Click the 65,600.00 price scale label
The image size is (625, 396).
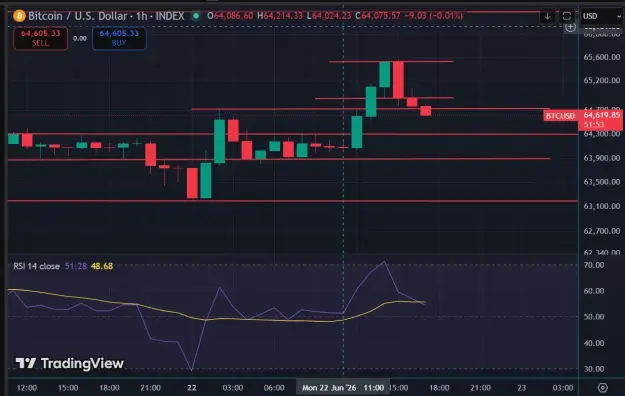tap(601, 57)
